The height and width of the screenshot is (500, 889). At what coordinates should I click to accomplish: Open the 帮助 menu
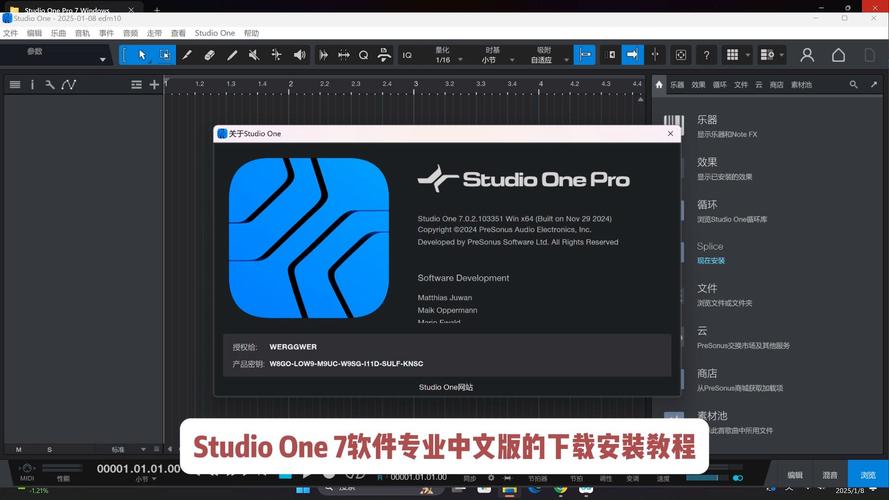point(251,33)
